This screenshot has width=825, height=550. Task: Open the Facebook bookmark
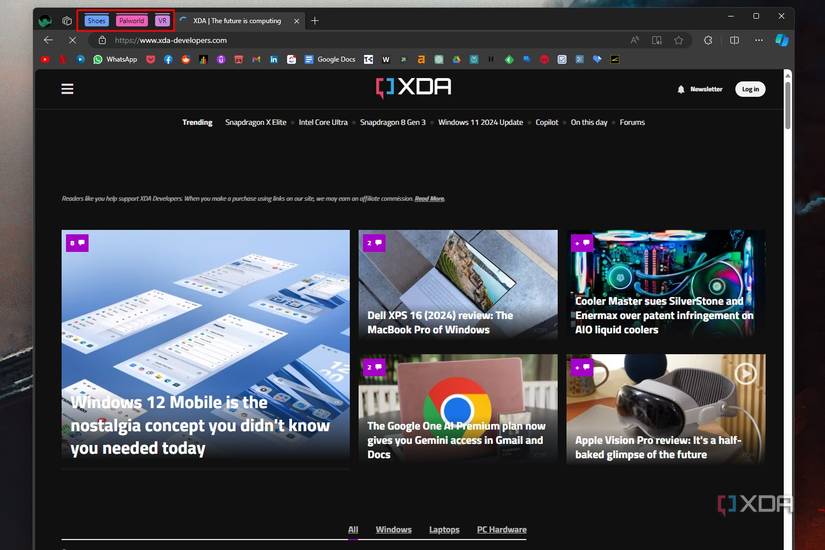click(168, 59)
